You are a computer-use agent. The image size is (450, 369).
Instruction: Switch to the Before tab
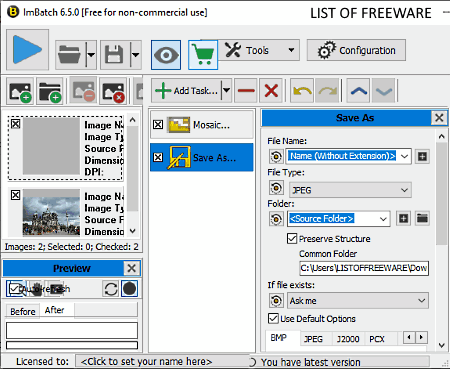(x=23, y=311)
